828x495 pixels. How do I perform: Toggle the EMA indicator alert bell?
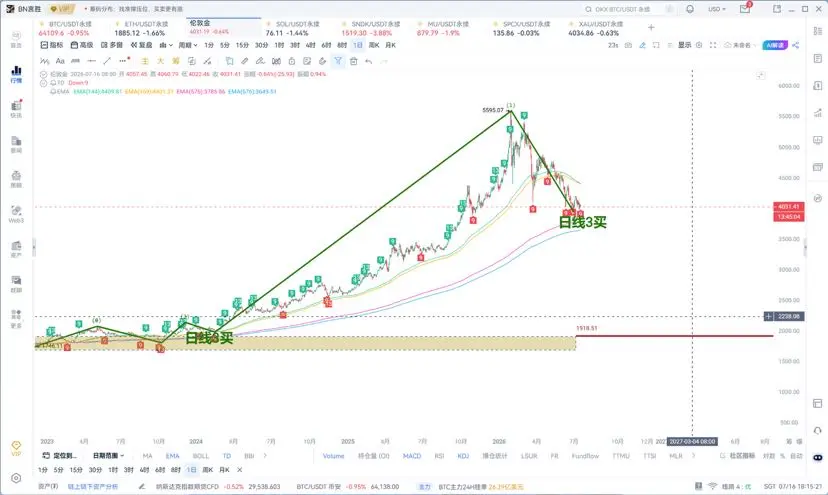click(53, 91)
